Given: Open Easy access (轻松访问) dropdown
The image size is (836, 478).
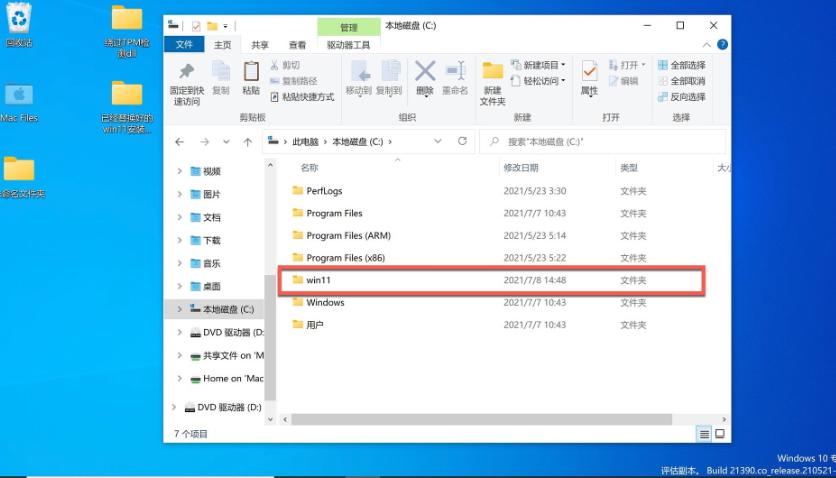Looking at the screenshot, I should pyautogui.click(x=538, y=81).
